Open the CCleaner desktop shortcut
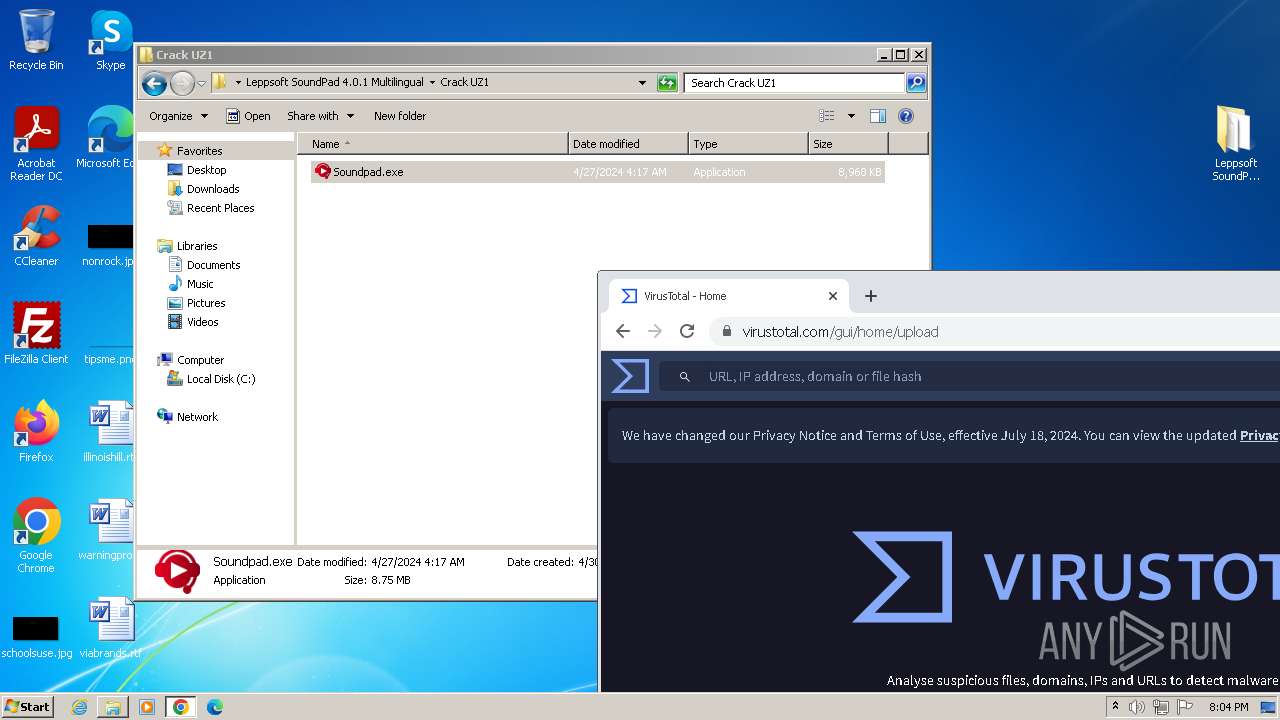 coord(36,236)
